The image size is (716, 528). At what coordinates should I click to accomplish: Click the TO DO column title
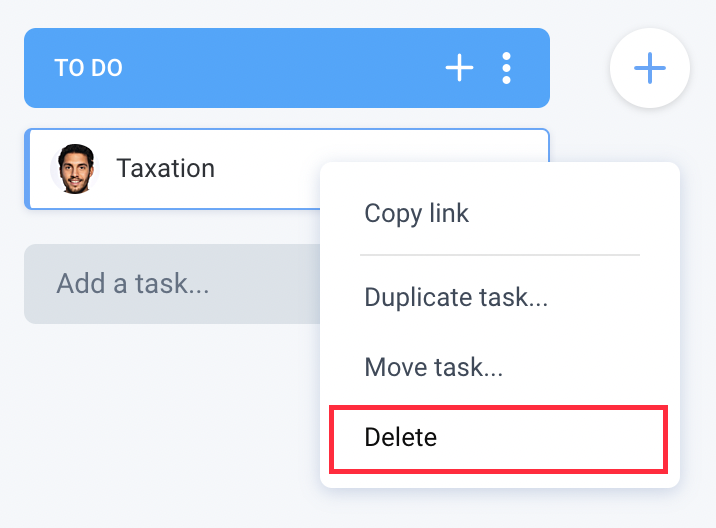click(89, 68)
